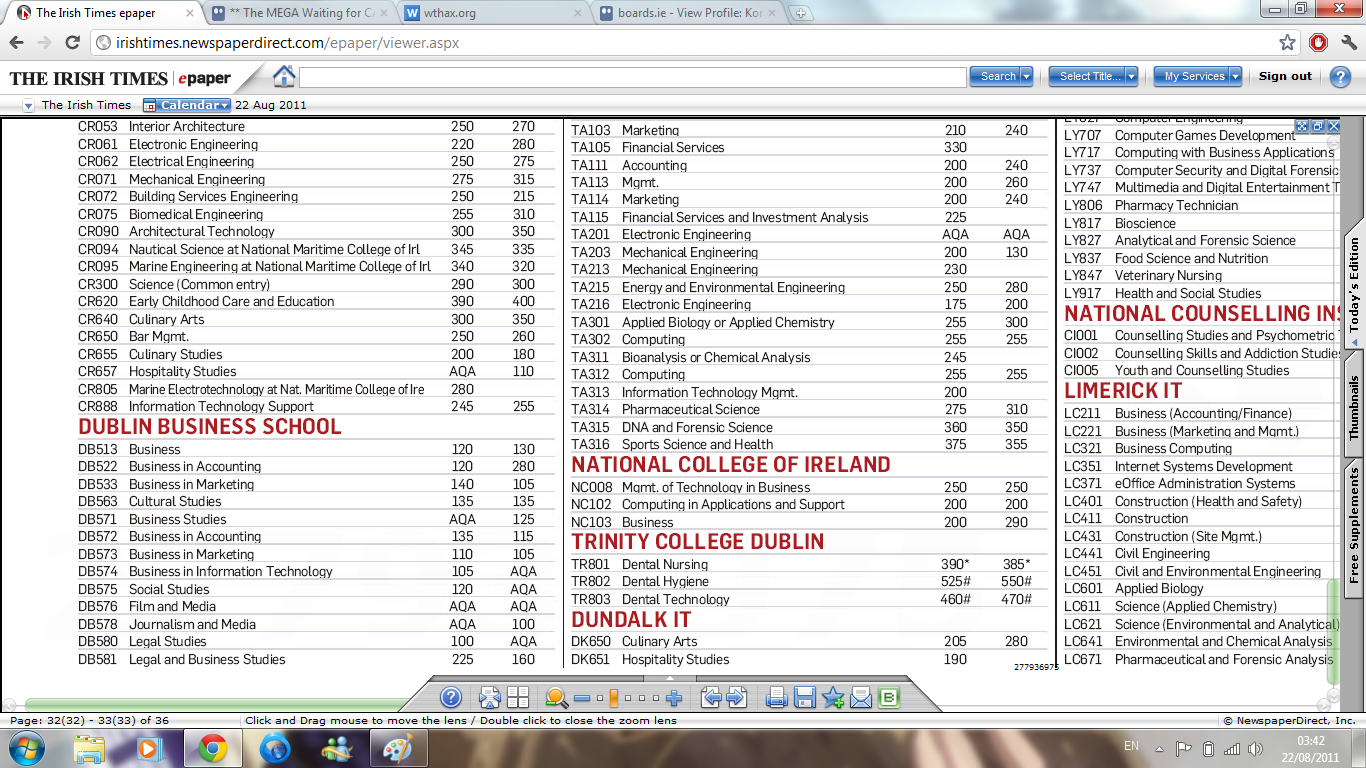Open Windows Start menu orb
Image resolution: width=1366 pixels, height=768 pixels.
26,747
